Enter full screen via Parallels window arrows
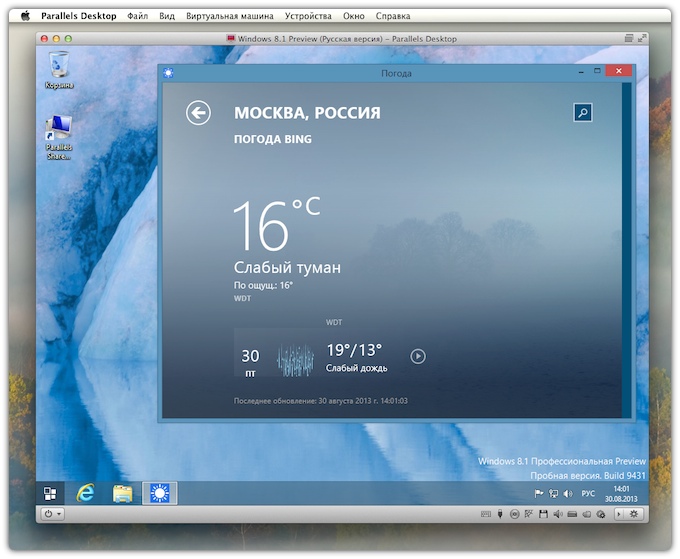The width and height of the screenshot is (680, 559). pyautogui.click(x=641, y=38)
